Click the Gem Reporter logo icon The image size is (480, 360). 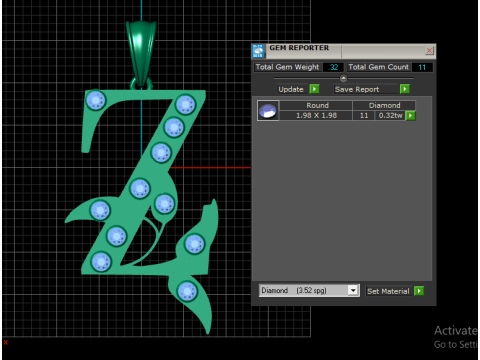pyautogui.click(x=258, y=51)
